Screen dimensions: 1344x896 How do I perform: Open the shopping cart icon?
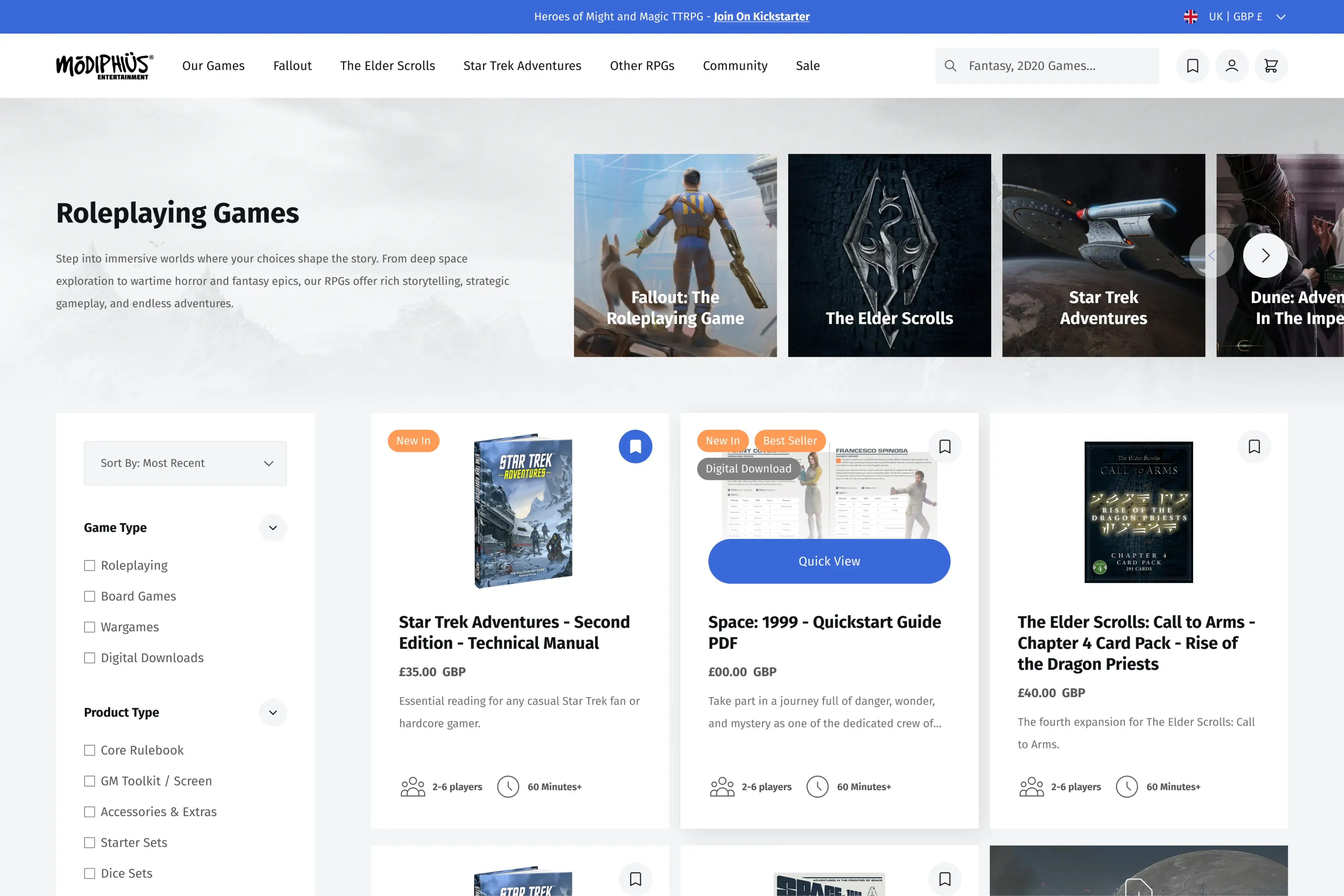click(x=1271, y=66)
